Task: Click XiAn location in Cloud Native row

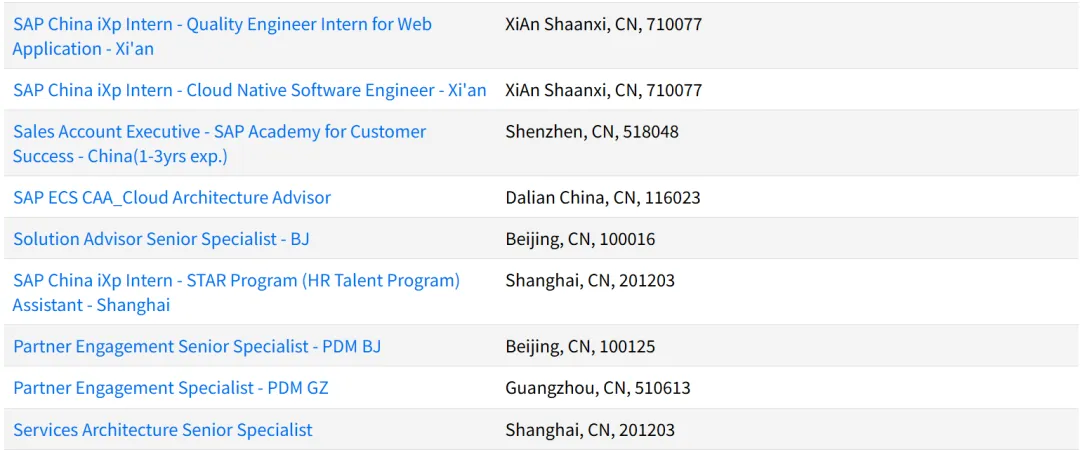Action: 603,90
